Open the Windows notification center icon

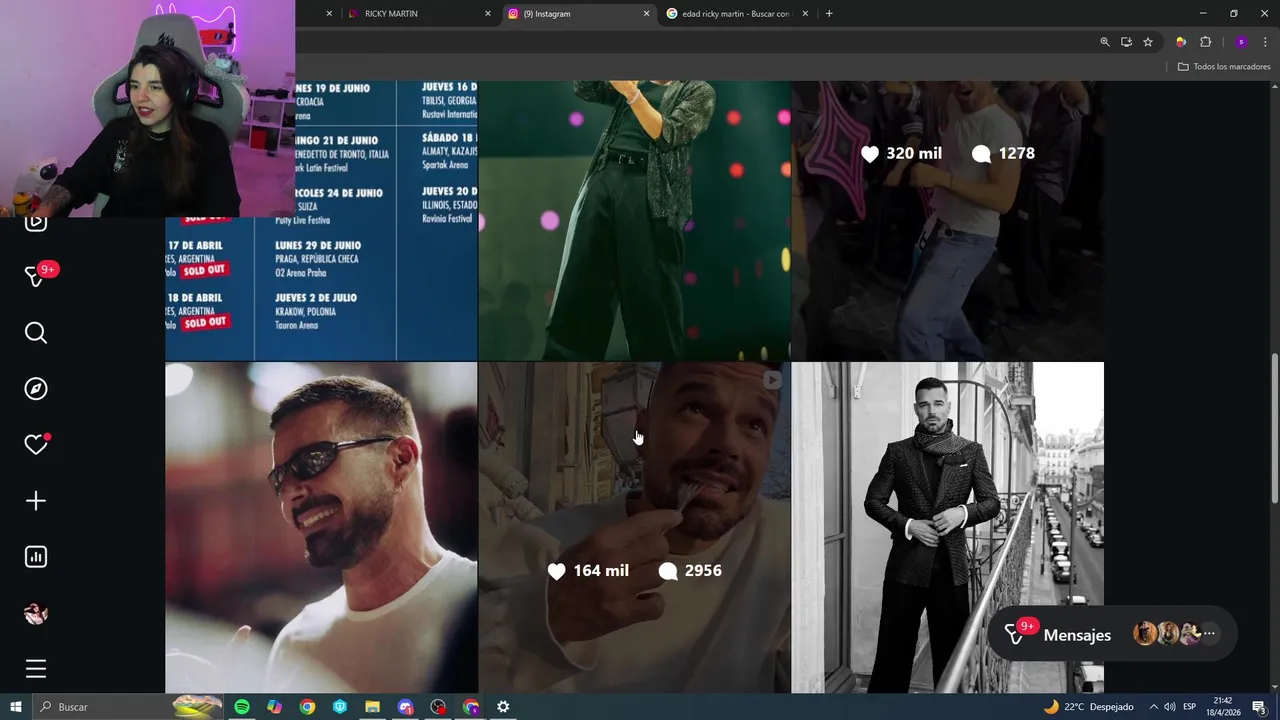click(x=1259, y=707)
